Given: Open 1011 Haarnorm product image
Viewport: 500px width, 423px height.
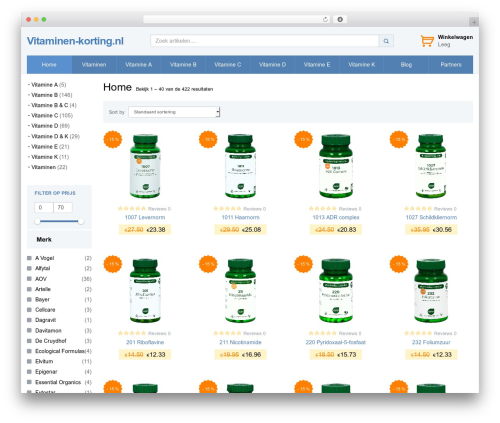Looking at the screenshot, I should click(x=240, y=166).
